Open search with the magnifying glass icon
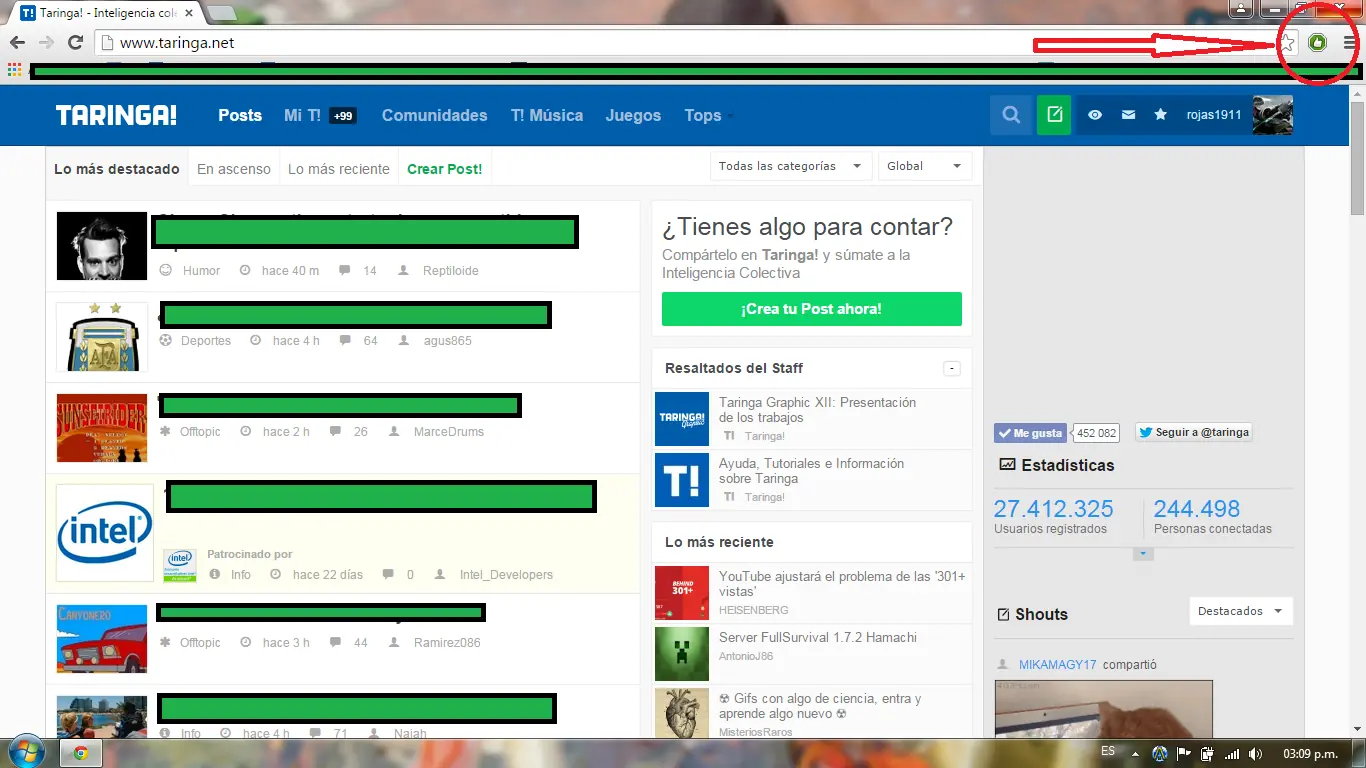 (x=1010, y=115)
